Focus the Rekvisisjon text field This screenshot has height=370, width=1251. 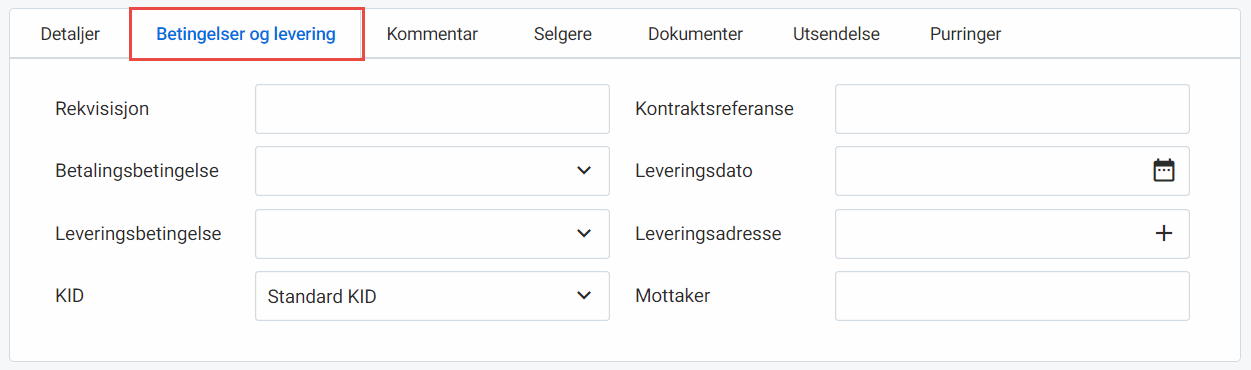coord(432,109)
